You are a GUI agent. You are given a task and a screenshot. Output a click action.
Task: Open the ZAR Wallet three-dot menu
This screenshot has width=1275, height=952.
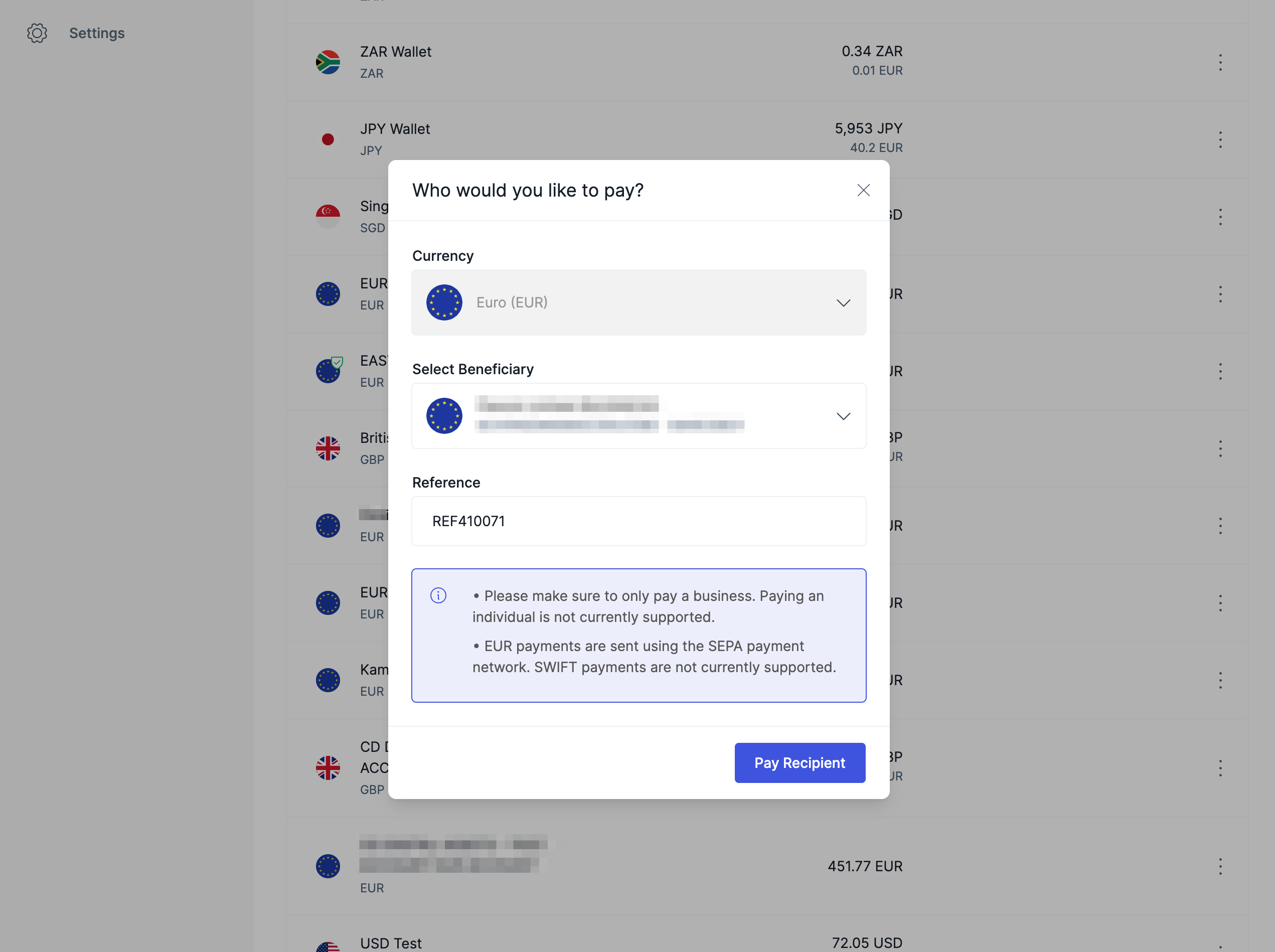1220,62
